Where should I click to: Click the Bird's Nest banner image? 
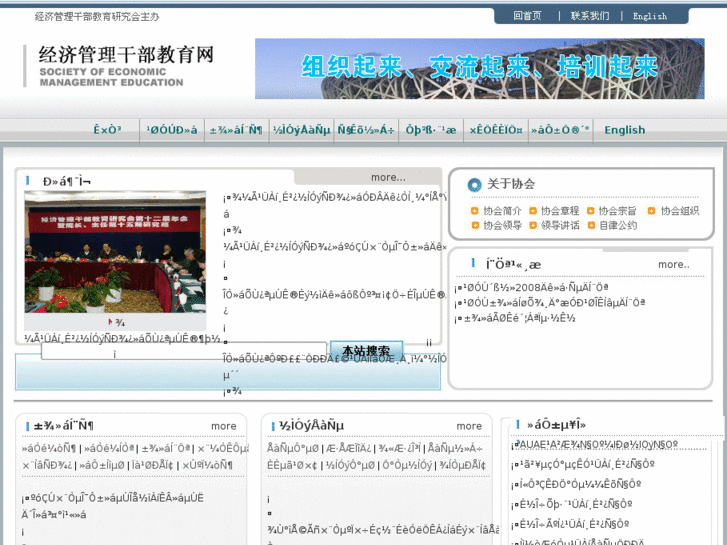(479, 69)
